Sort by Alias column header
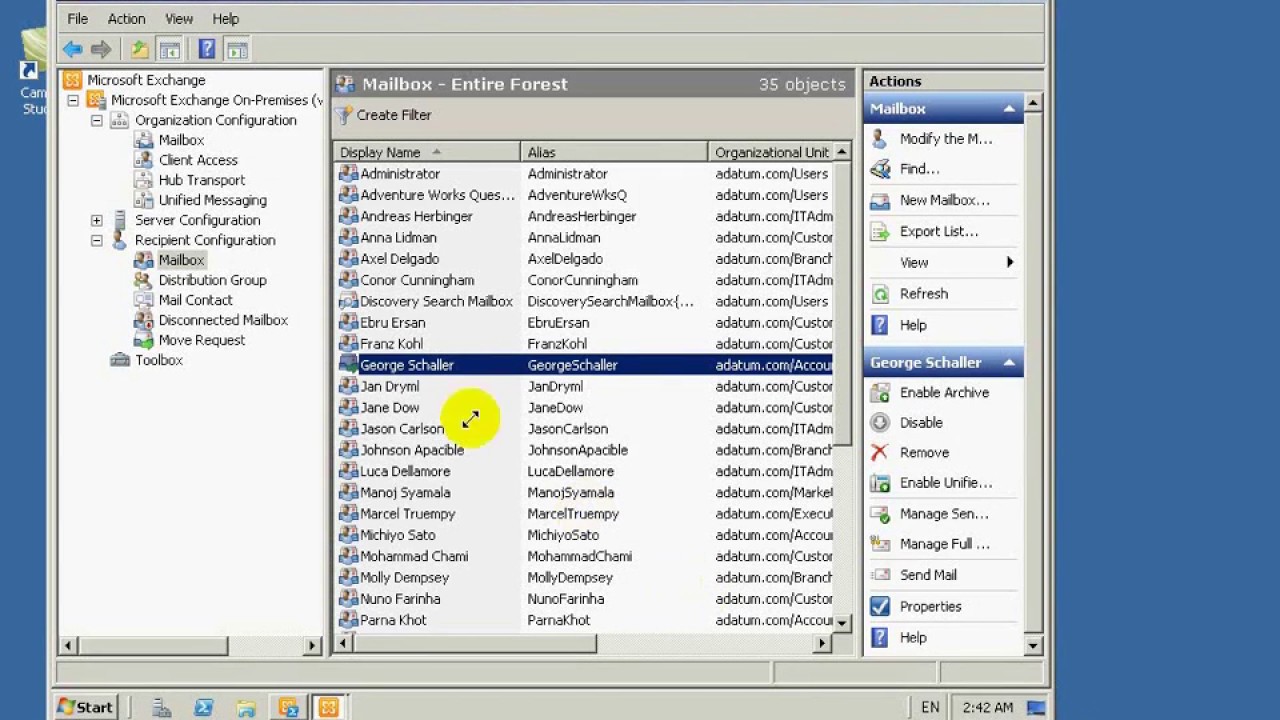 pyautogui.click(x=614, y=152)
